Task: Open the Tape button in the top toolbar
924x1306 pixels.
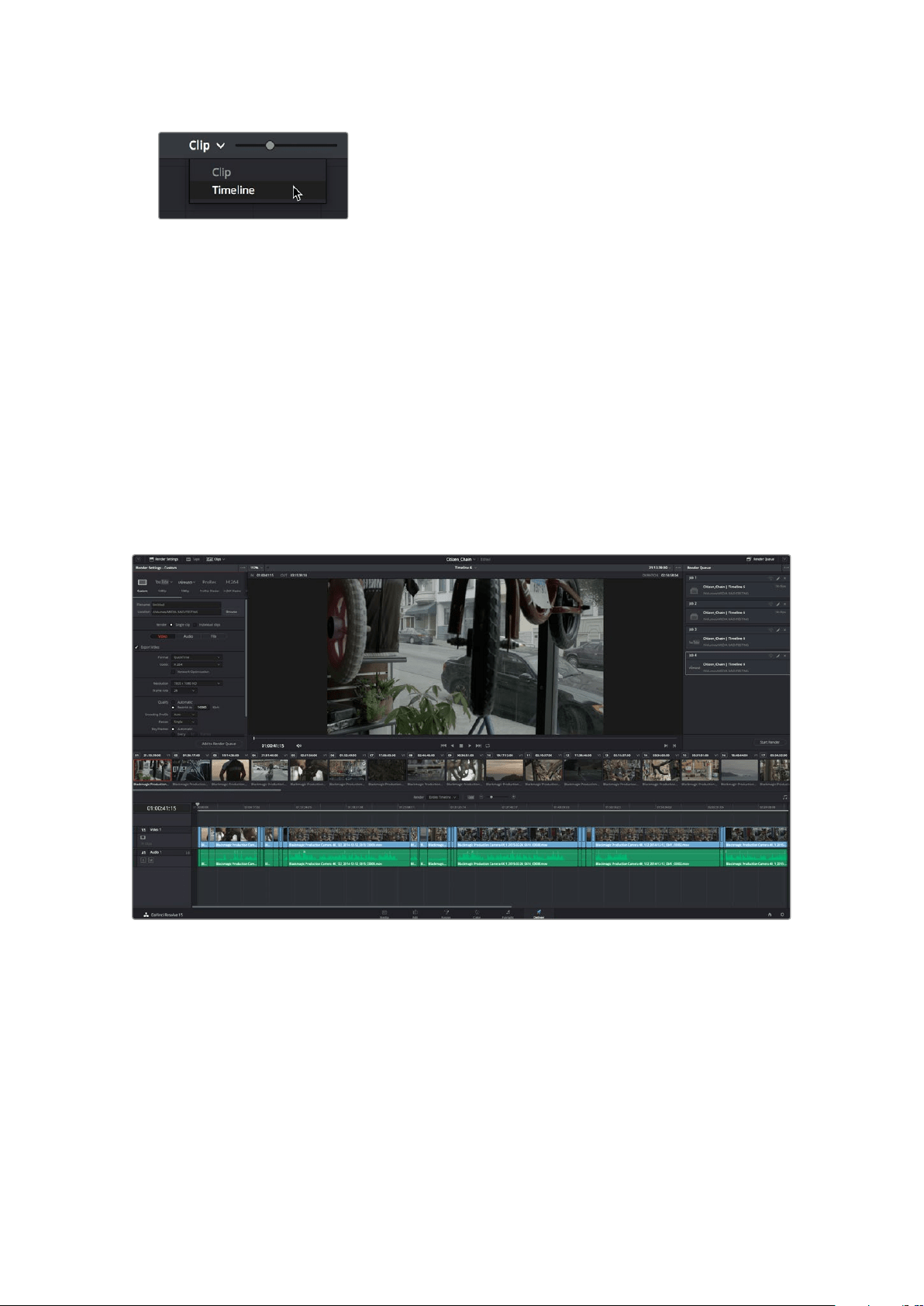Action: click(x=192, y=559)
